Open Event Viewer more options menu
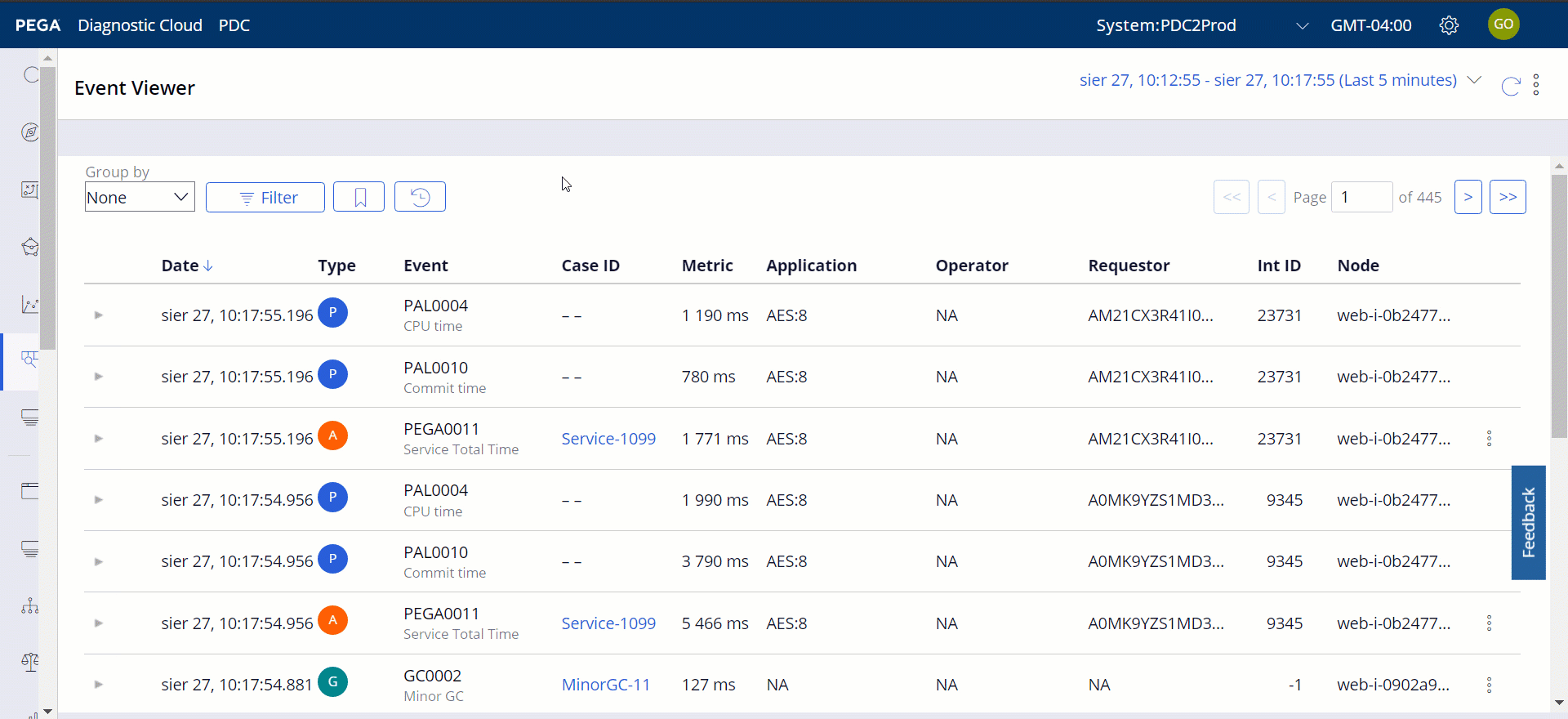The height and width of the screenshot is (719, 1568). (1536, 85)
